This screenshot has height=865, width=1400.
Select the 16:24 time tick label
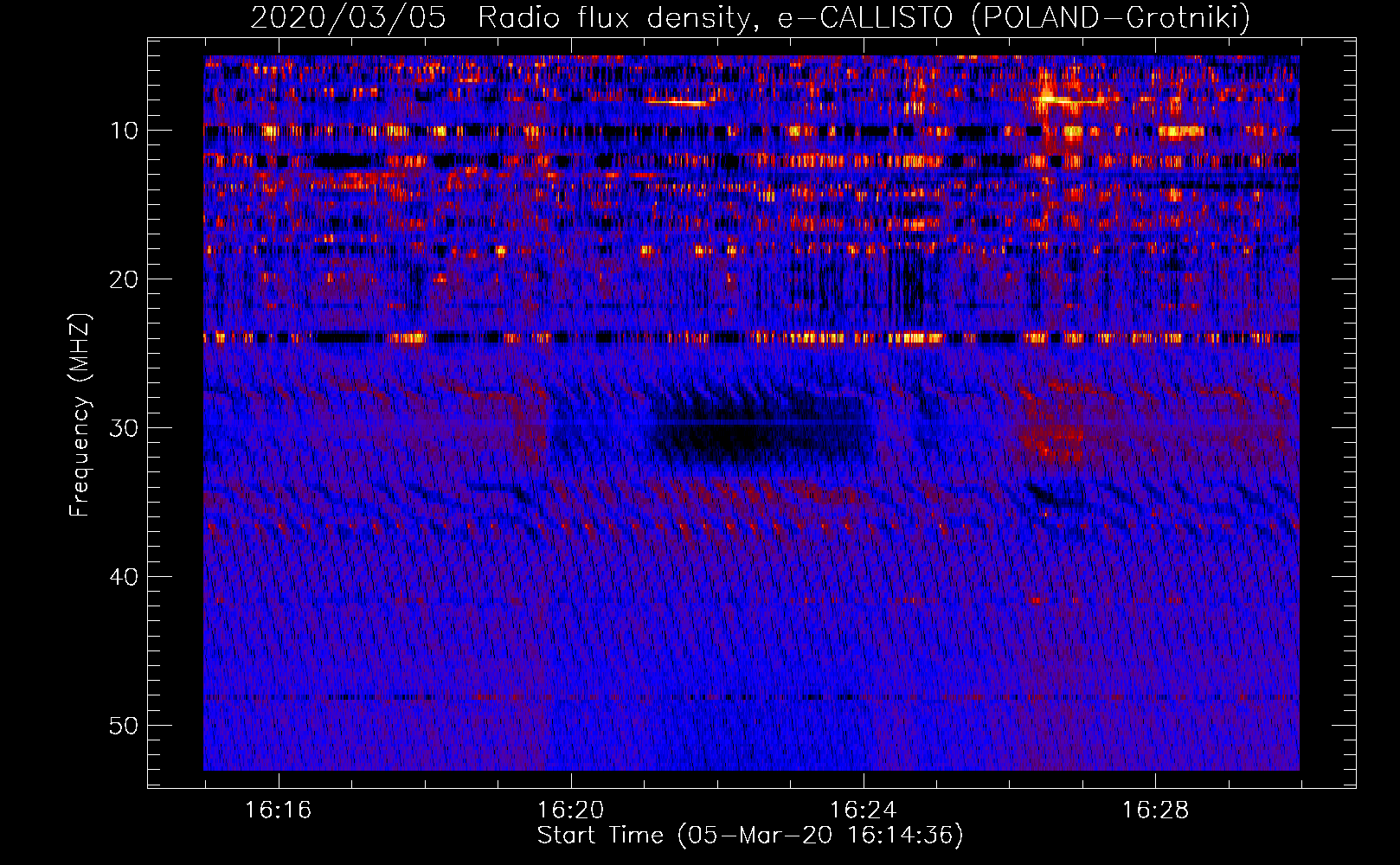[x=863, y=811]
